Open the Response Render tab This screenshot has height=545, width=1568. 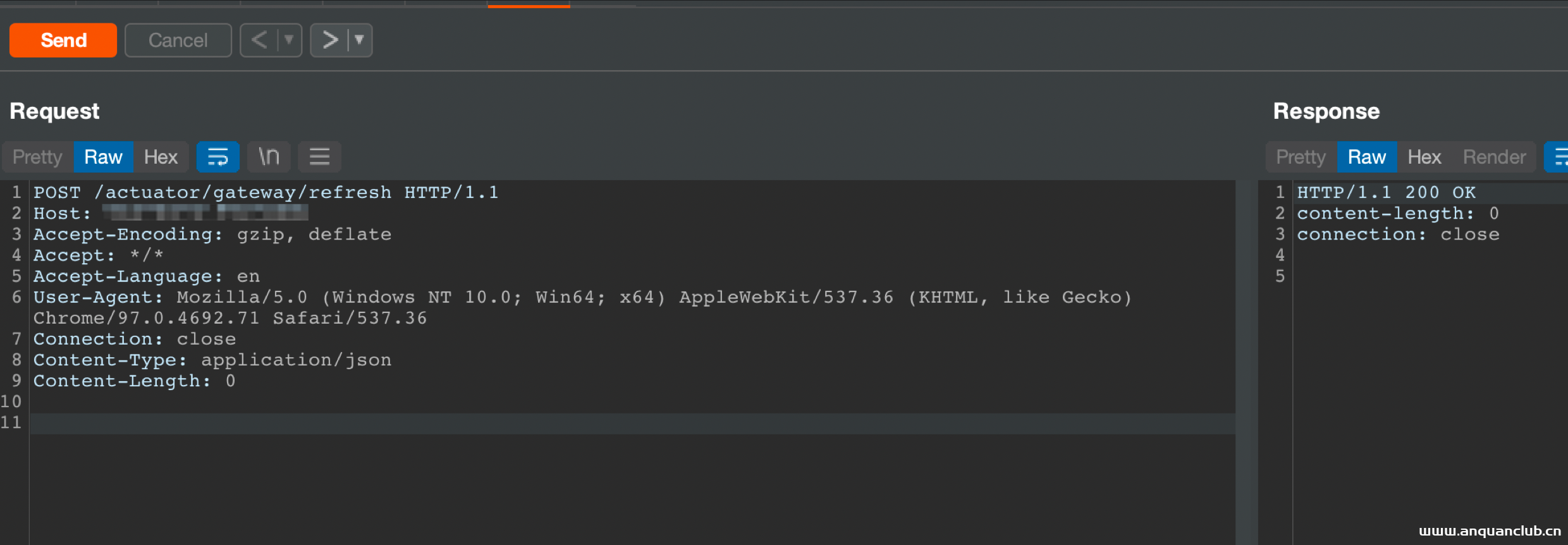tap(1494, 157)
